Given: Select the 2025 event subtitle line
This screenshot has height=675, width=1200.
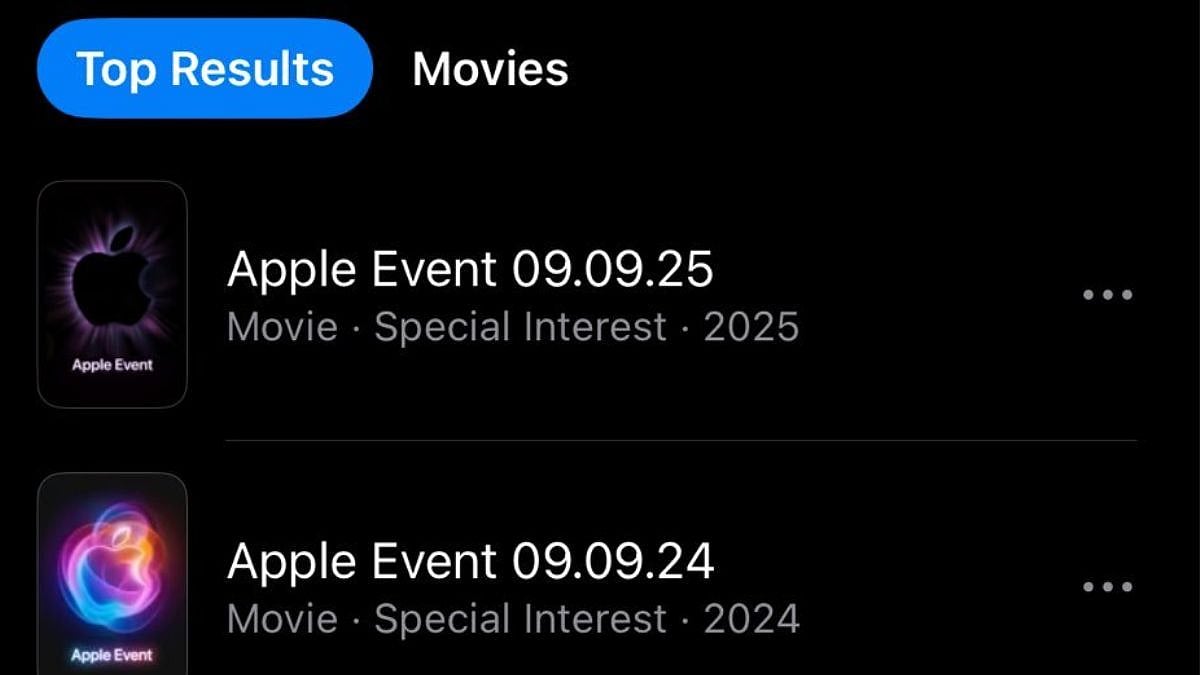Looking at the screenshot, I should (x=512, y=328).
